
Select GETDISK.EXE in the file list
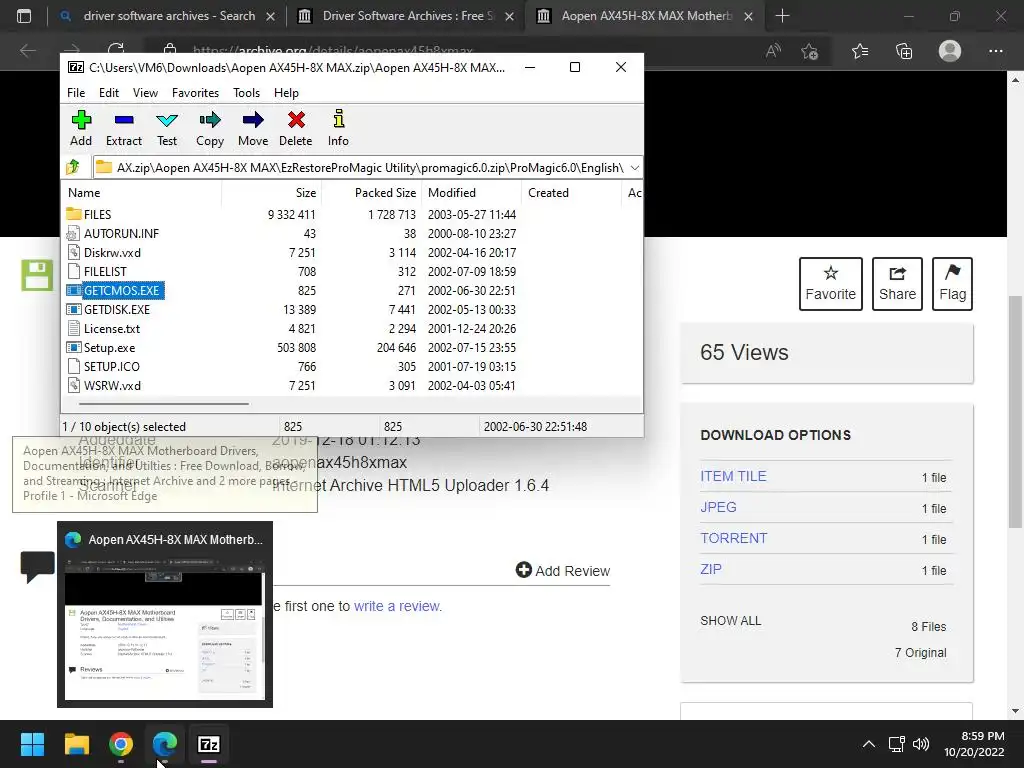(116, 309)
